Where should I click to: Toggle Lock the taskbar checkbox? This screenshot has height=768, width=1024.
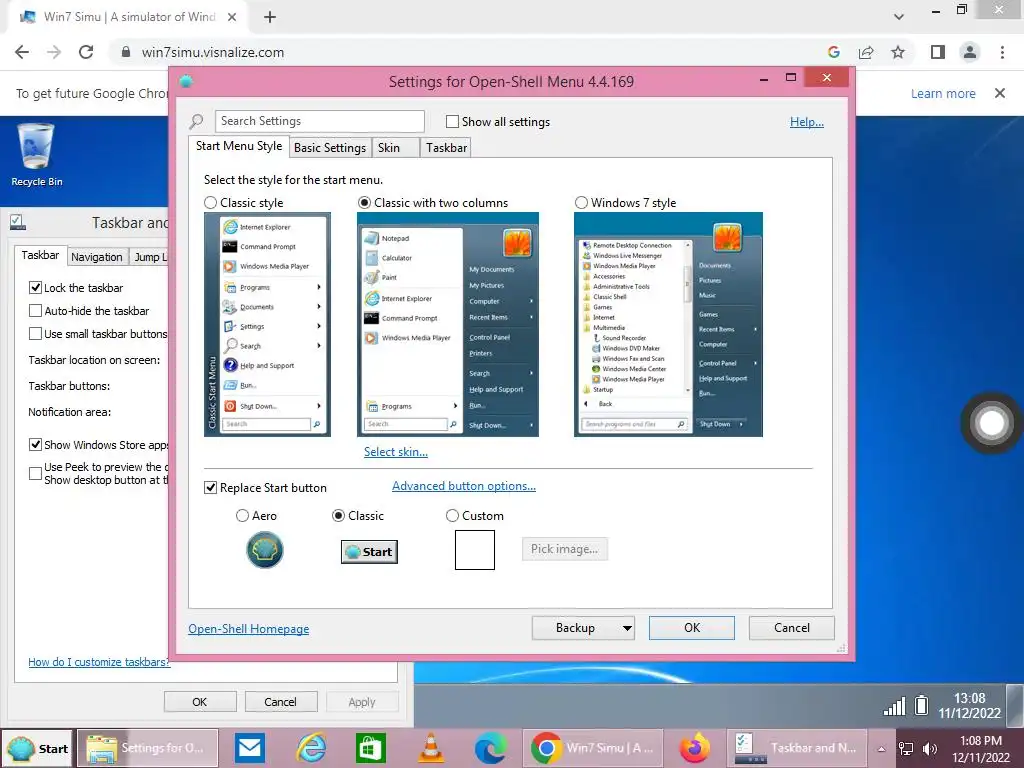[35, 288]
